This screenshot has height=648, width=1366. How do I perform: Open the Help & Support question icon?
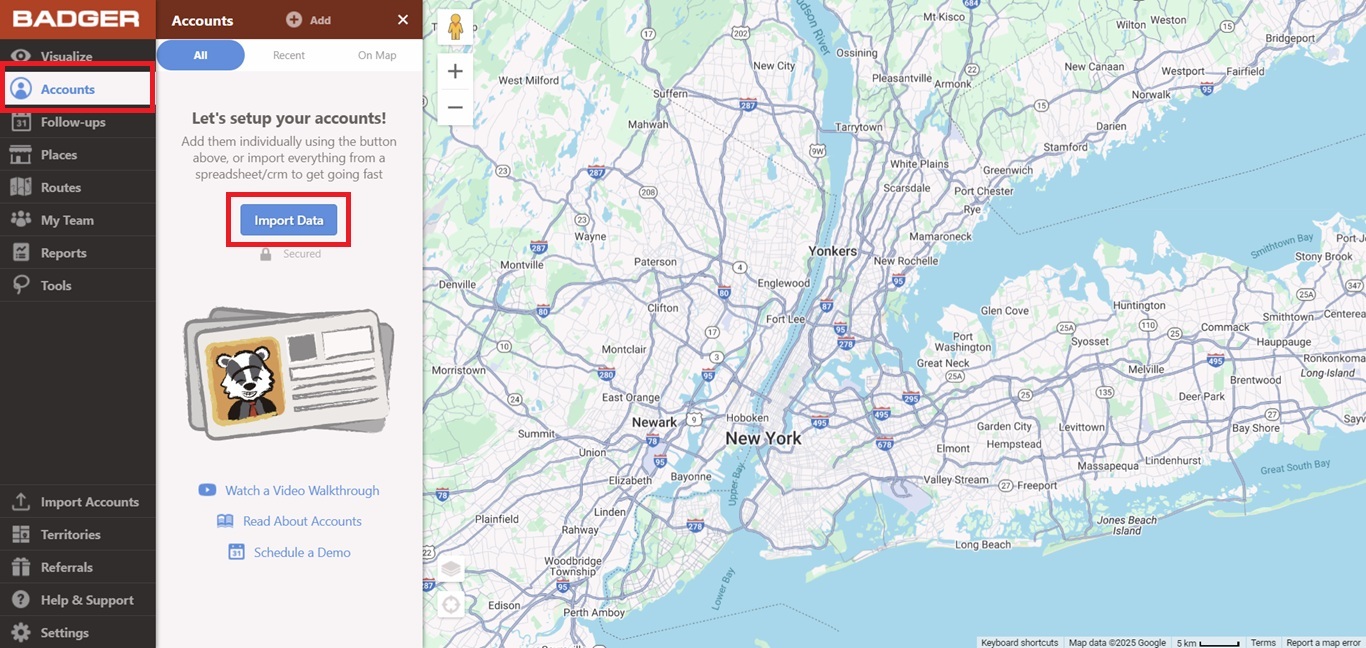pos(21,600)
